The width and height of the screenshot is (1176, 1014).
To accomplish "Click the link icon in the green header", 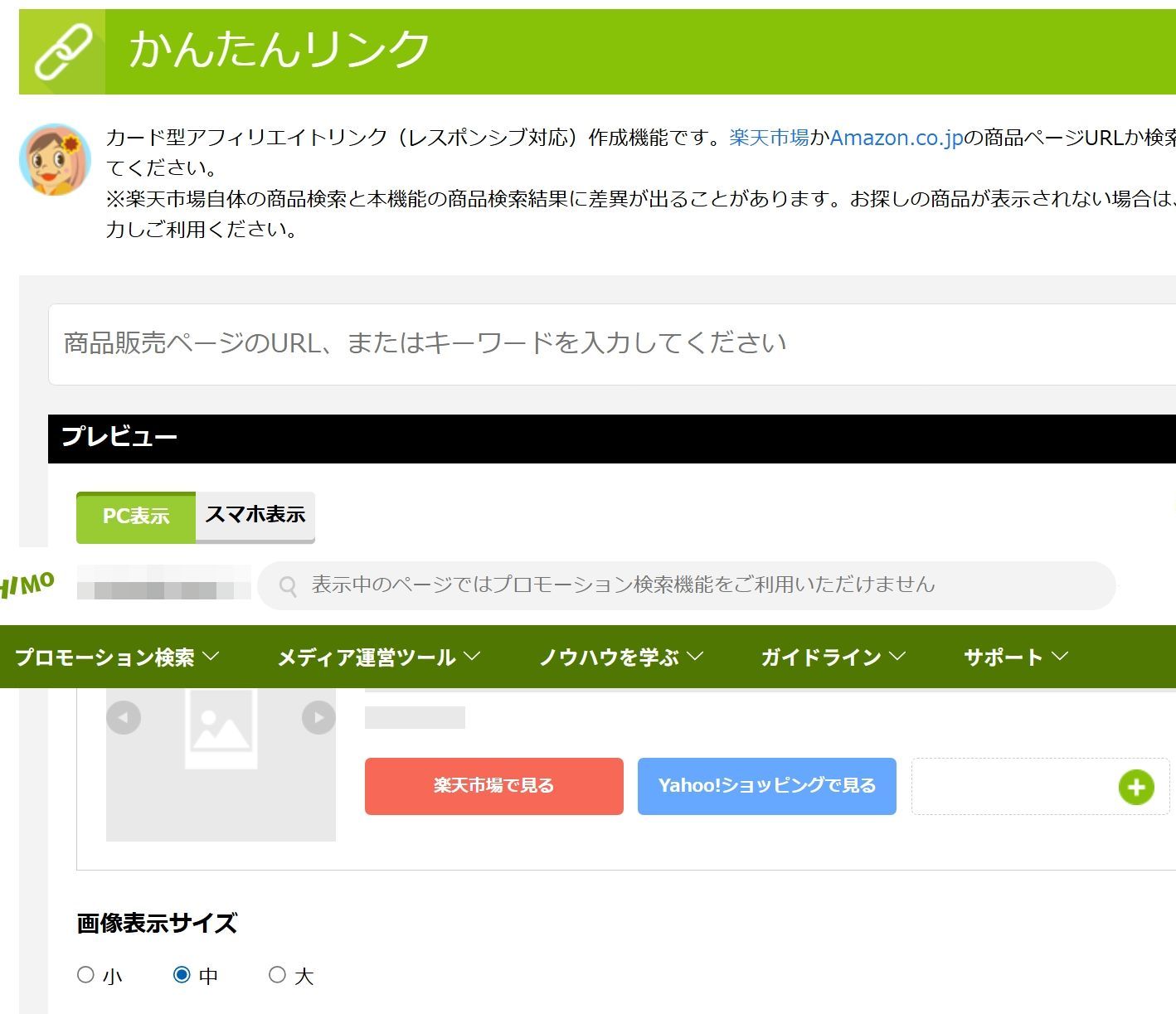I will click(x=62, y=48).
